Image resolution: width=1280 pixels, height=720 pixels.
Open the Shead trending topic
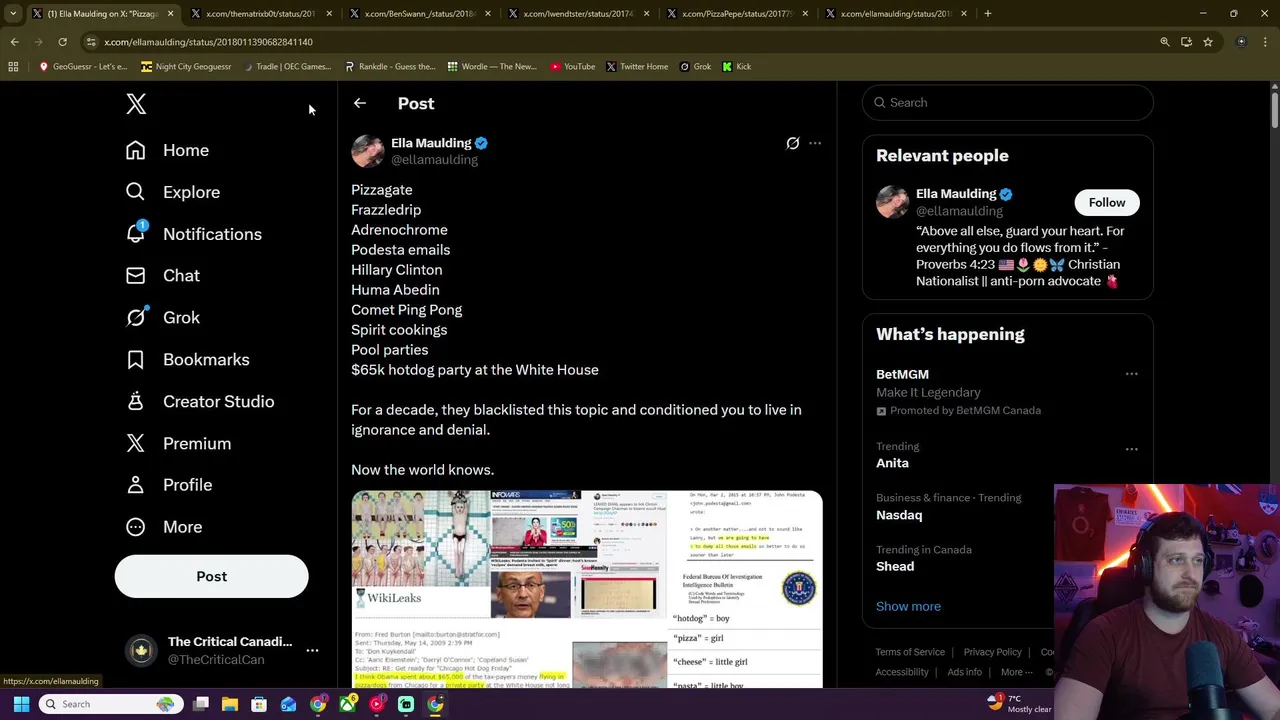tap(895, 566)
